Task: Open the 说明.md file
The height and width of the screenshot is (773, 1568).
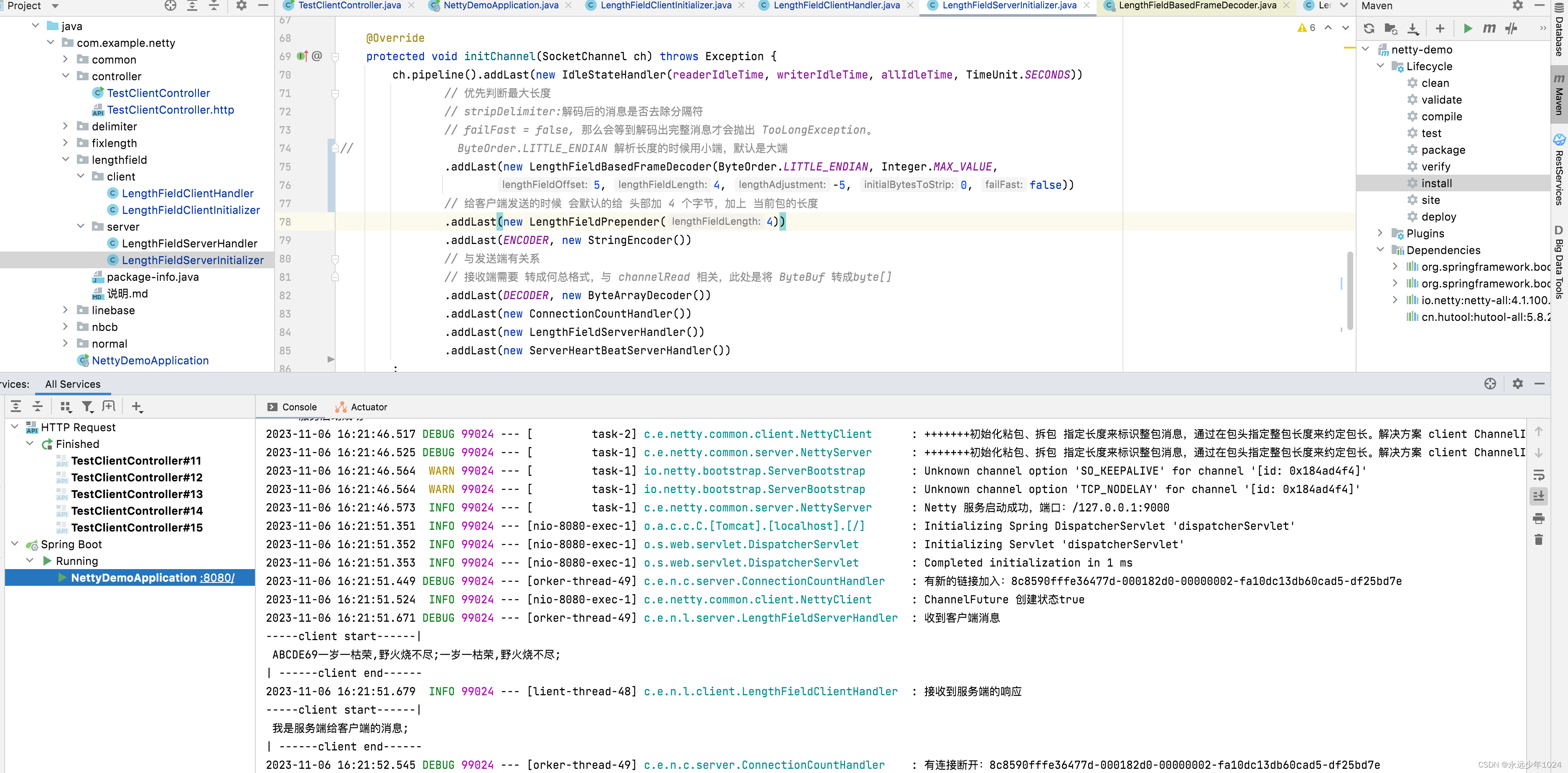Action: (127, 293)
